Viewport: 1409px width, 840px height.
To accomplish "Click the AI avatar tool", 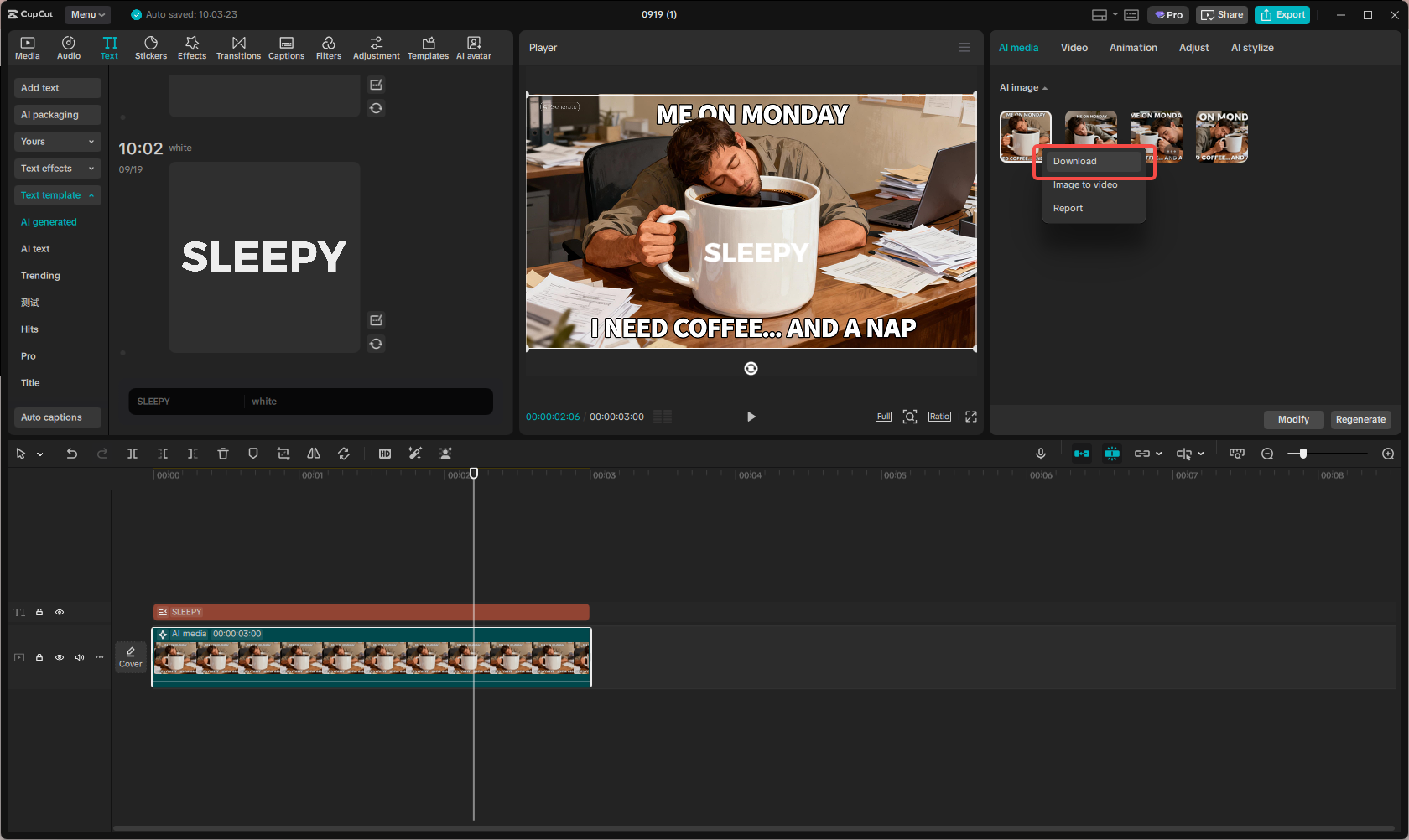I will click(x=474, y=46).
